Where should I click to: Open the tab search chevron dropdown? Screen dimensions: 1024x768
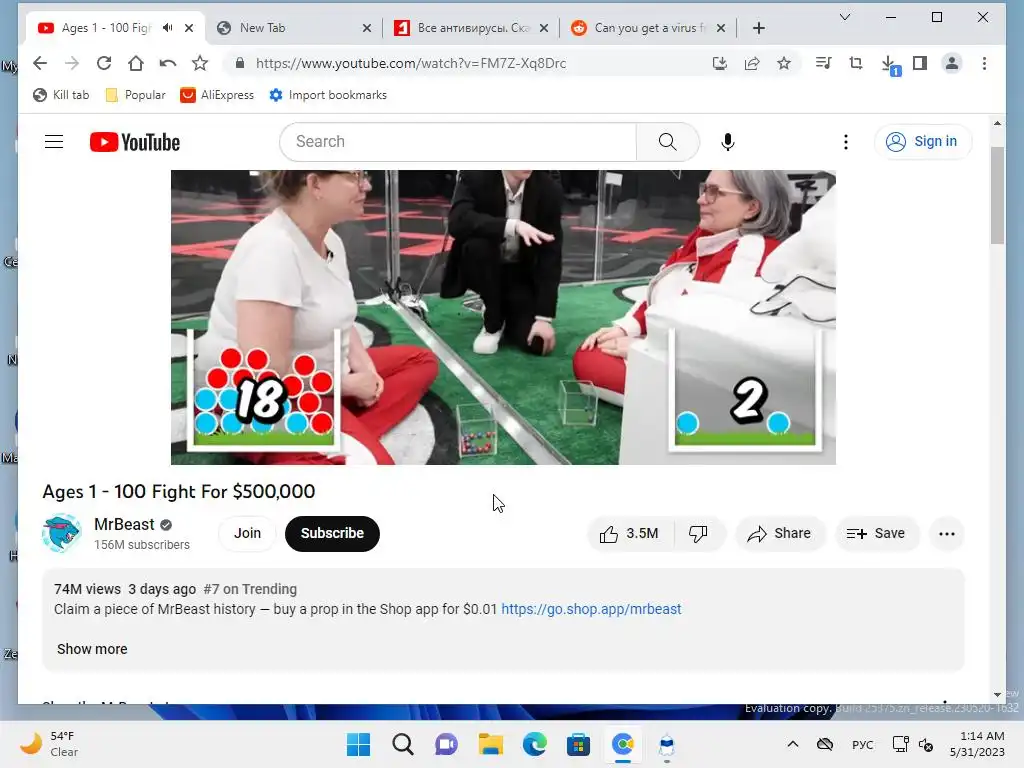[844, 17]
